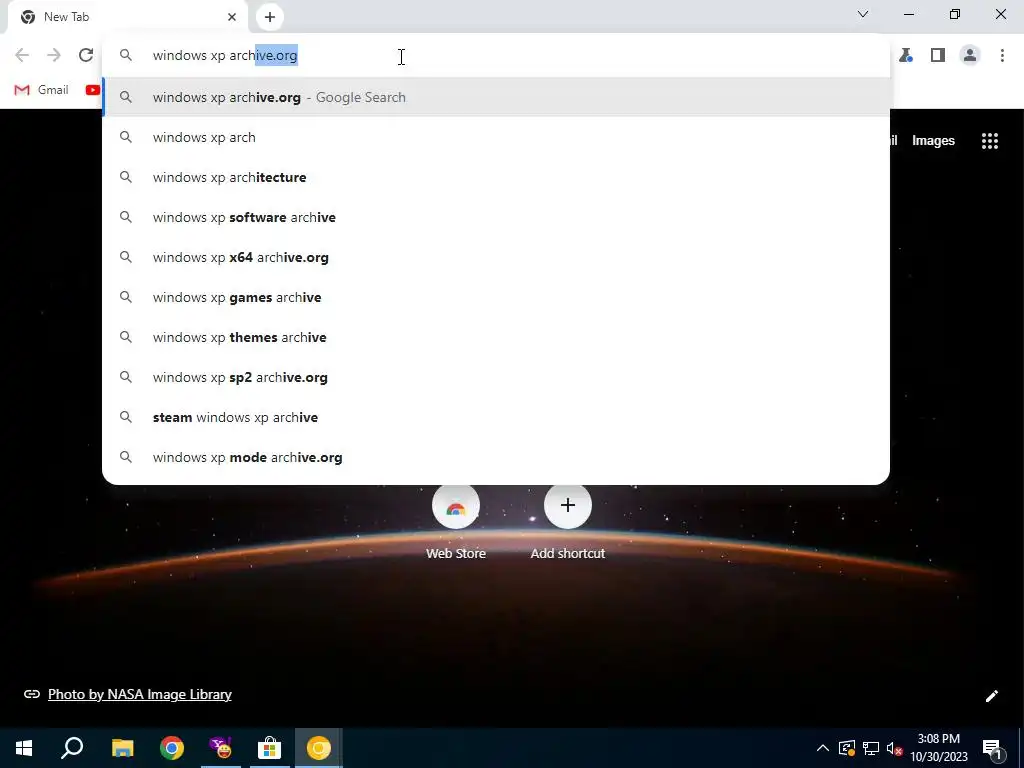Open the notification center icon
The height and width of the screenshot is (768, 1024).
coord(991,748)
